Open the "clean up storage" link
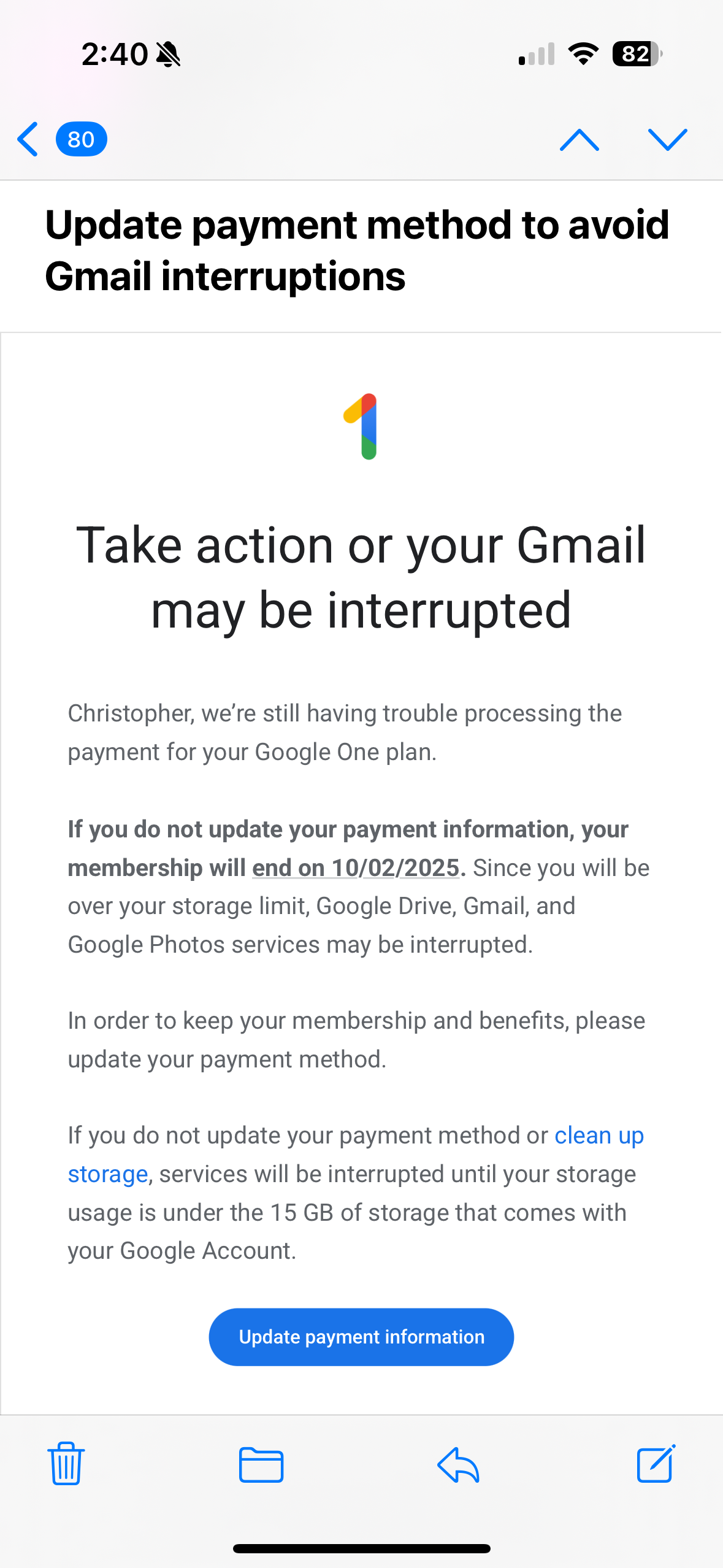 (598, 1136)
